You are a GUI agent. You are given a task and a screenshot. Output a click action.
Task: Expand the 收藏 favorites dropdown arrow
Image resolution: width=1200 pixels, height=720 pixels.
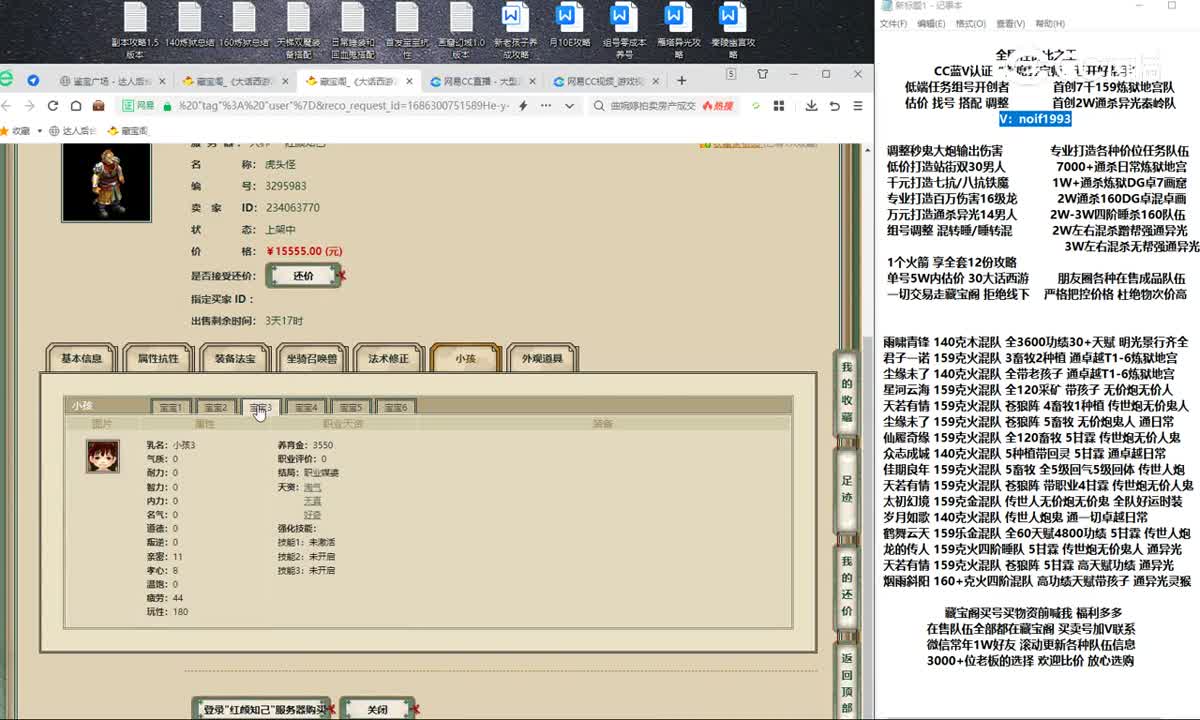pyautogui.click(x=38, y=131)
